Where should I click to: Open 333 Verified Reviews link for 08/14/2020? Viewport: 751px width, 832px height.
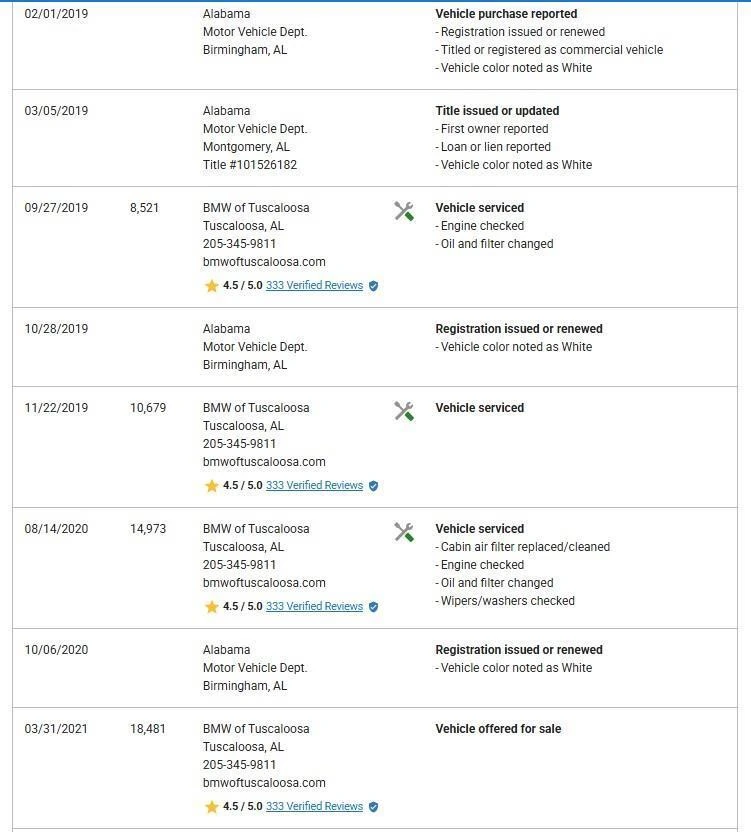coord(314,607)
